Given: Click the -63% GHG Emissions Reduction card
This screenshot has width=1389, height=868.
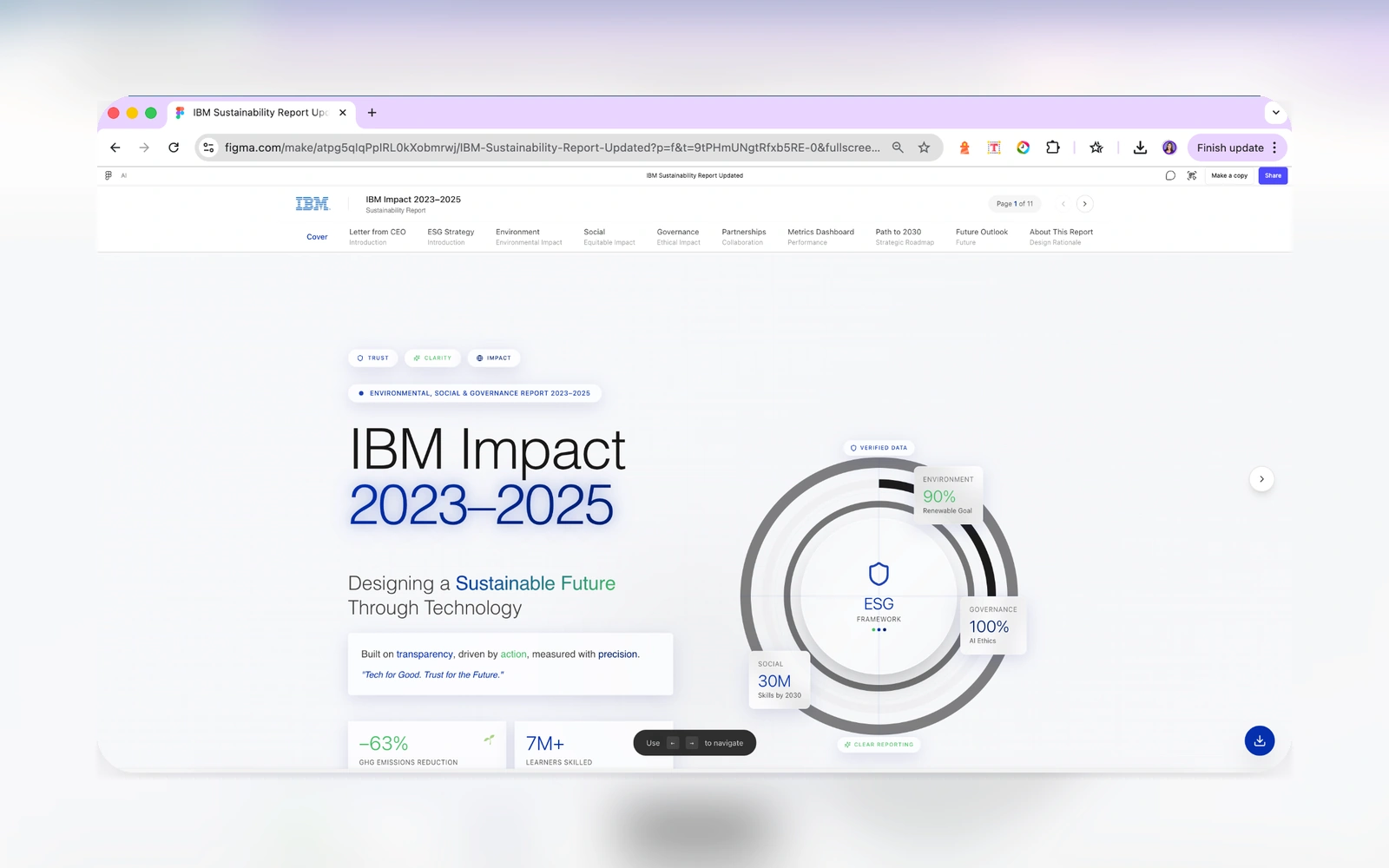Looking at the screenshot, I should click(x=426, y=746).
